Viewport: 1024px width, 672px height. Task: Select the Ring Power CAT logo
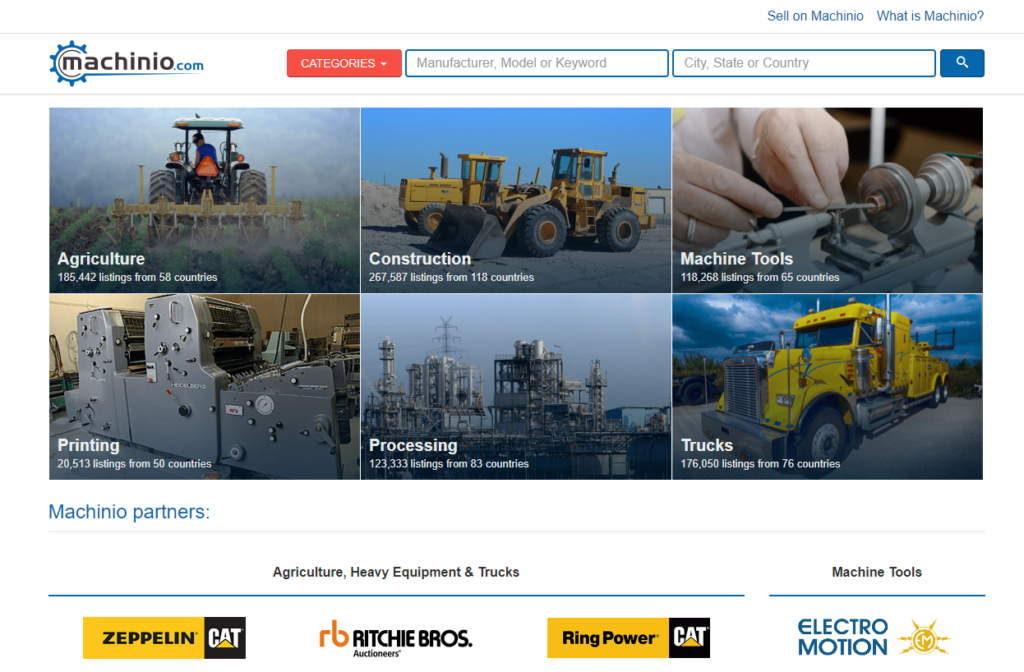click(628, 637)
